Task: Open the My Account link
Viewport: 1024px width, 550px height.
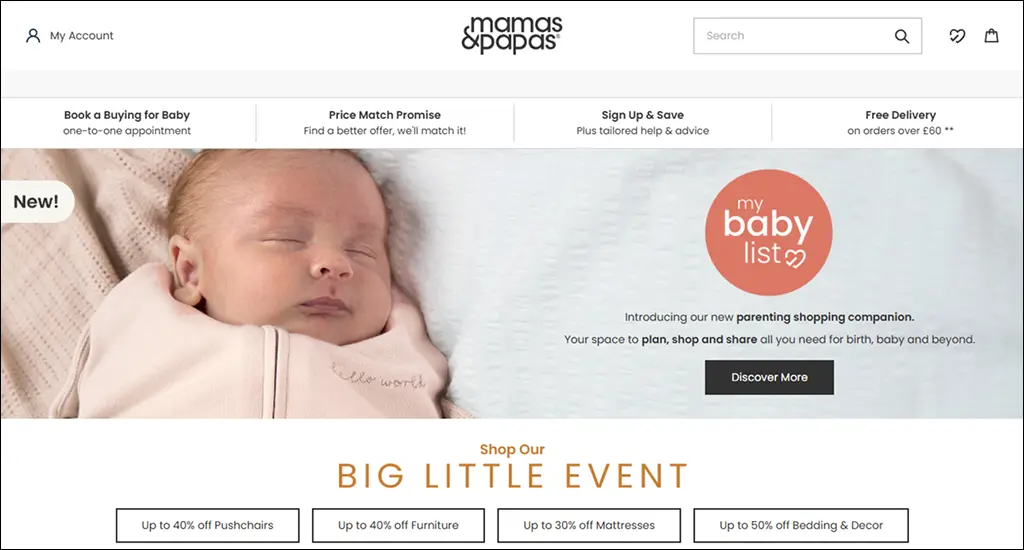Action: [69, 35]
